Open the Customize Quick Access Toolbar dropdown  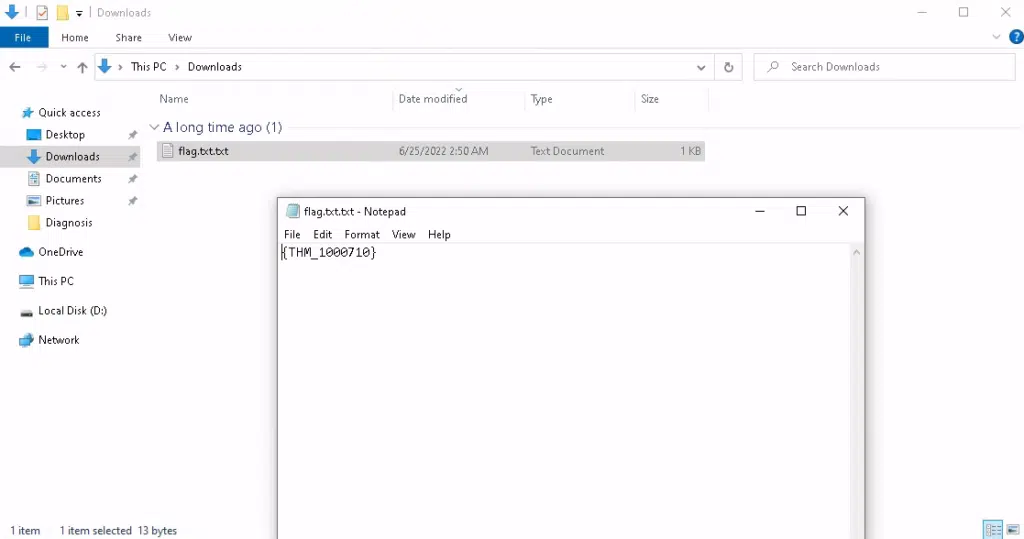click(79, 13)
